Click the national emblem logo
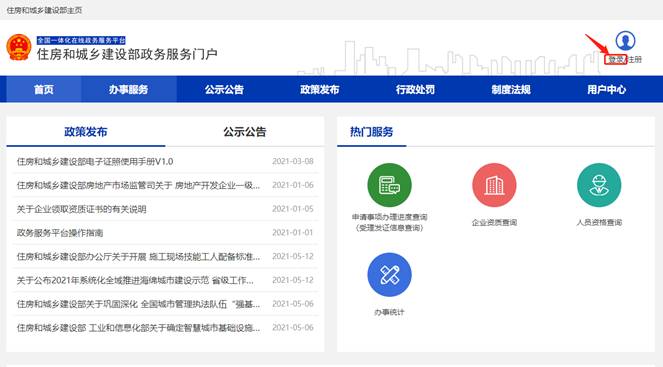Viewport: 663px width, 367px height. pyautogui.click(x=19, y=47)
